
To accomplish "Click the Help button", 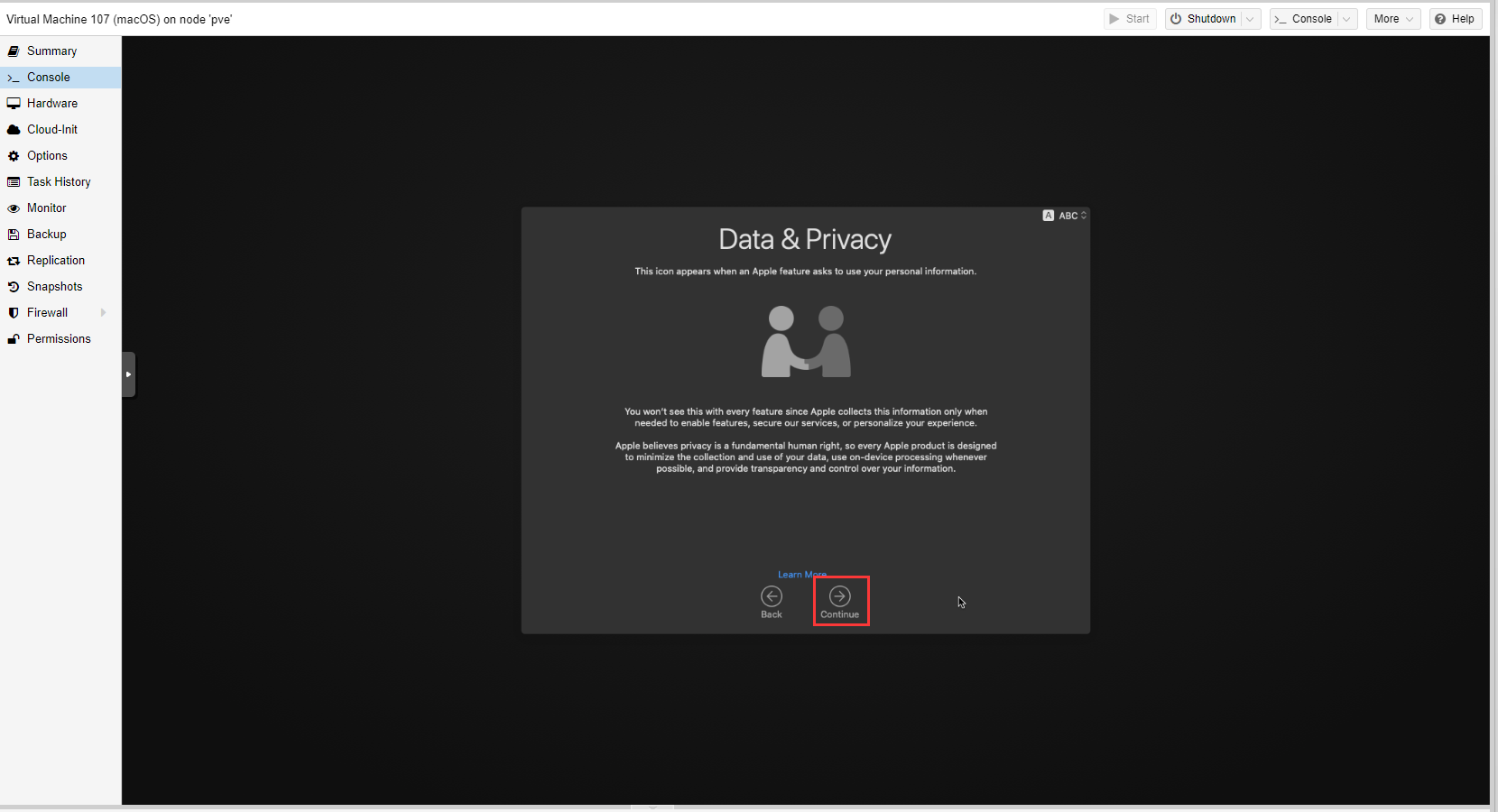I will 1455,19.
